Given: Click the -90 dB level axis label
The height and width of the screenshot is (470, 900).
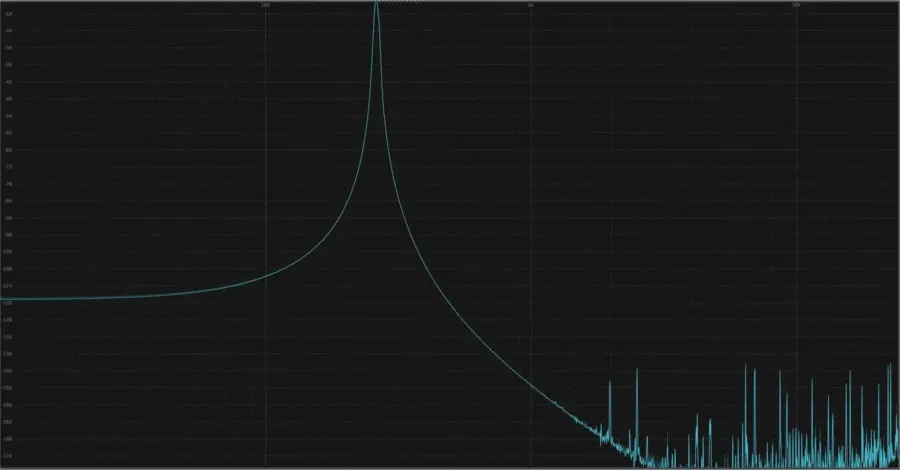Looking at the screenshot, I should [9, 217].
